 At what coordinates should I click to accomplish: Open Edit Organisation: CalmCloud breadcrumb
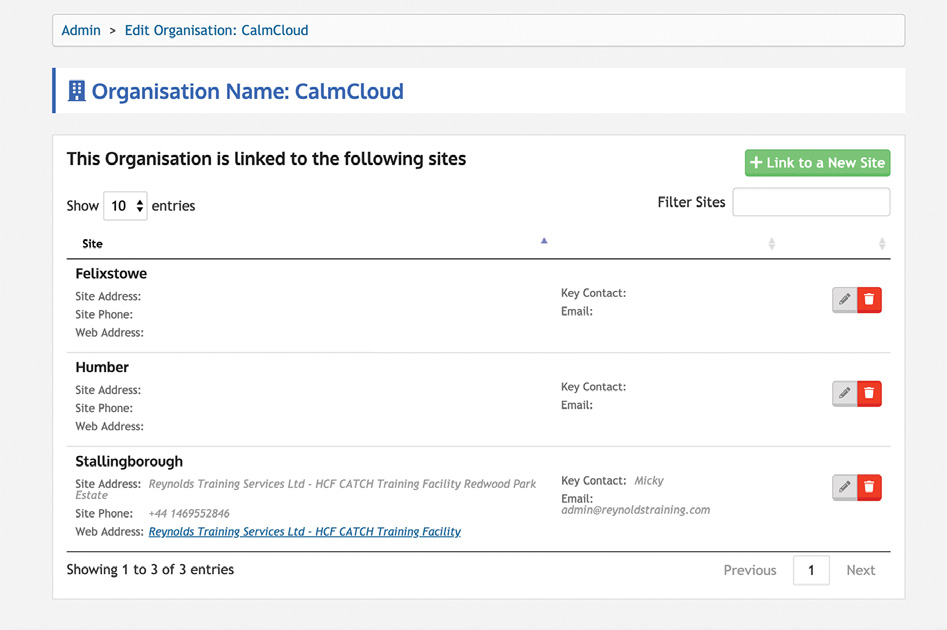tap(216, 30)
